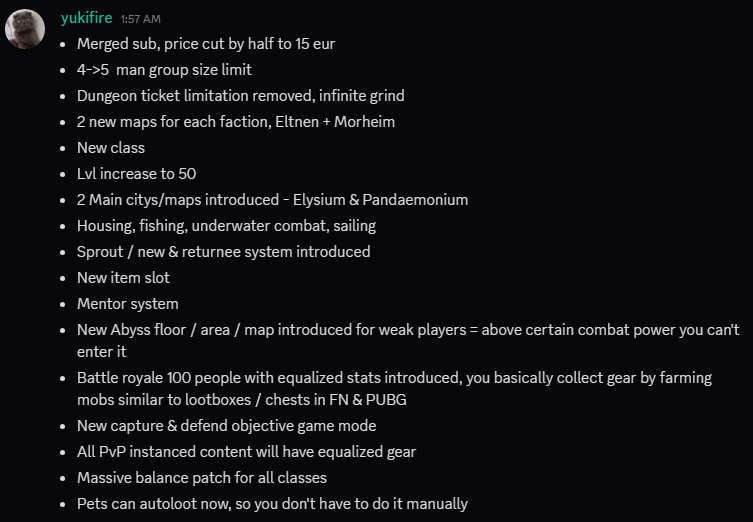Select the Elysium & Pandaemonium cities line
The width and height of the screenshot is (753, 522).
click(x=272, y=199)
